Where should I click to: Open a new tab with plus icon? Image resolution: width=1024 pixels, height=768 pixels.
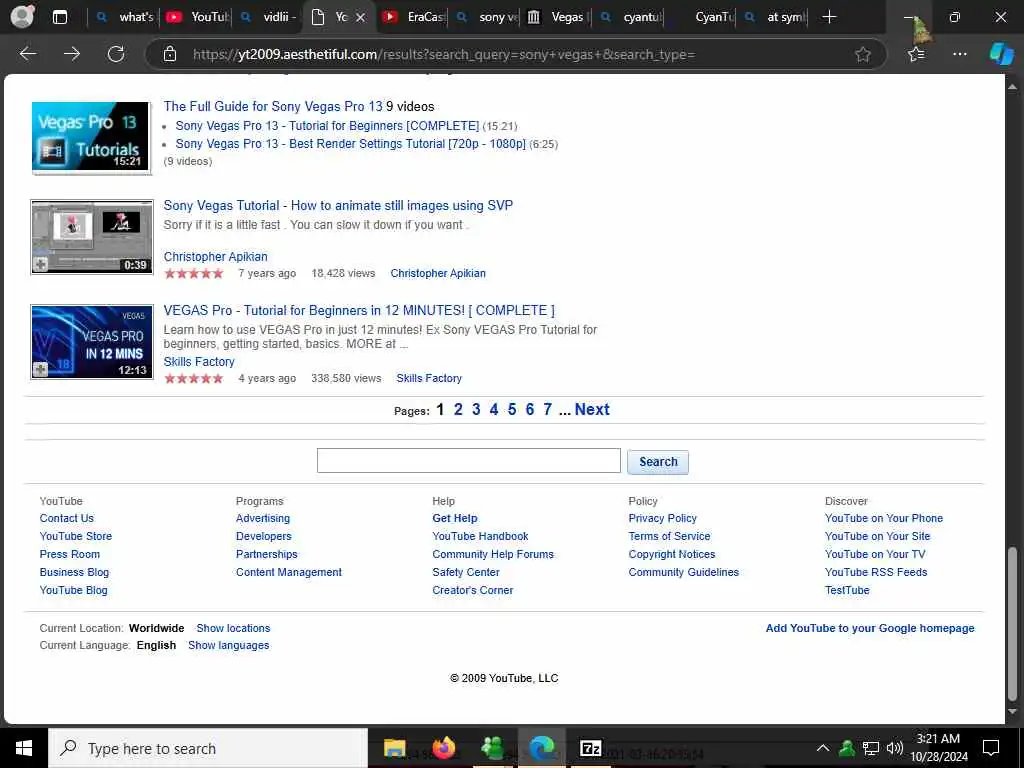(x=829, y=17)
